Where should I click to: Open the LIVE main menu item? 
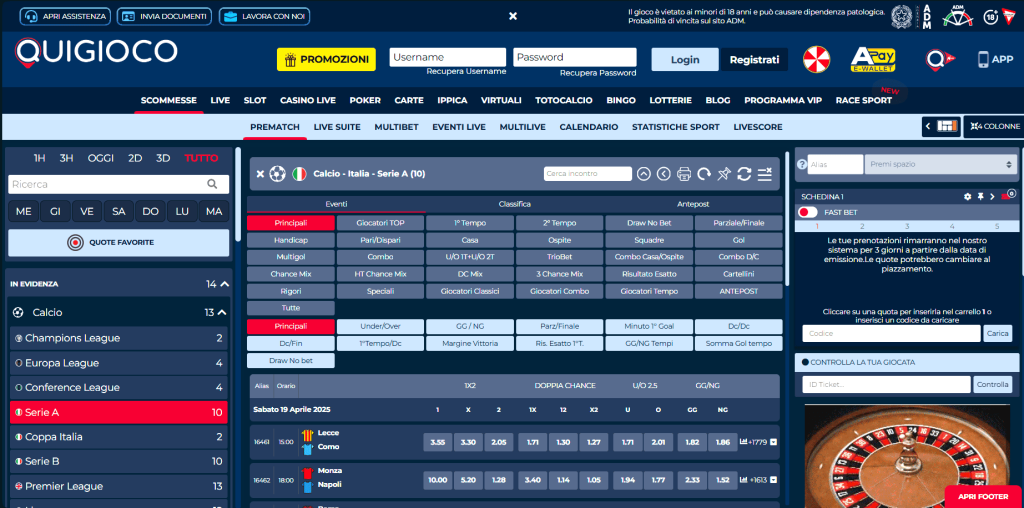220,100
